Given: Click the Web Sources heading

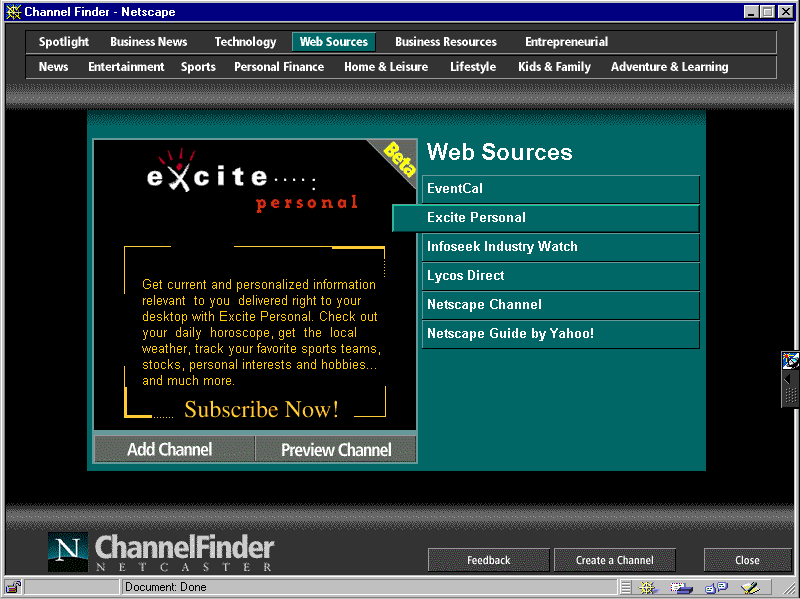Looking at the screenshot, I should pyautogui.click(x=499, y=152).
